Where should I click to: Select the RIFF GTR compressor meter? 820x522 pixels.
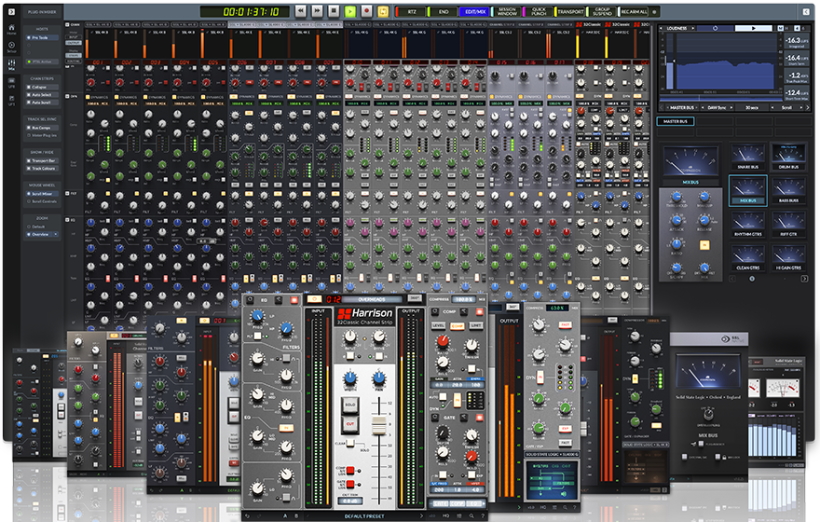pos(789,224)
